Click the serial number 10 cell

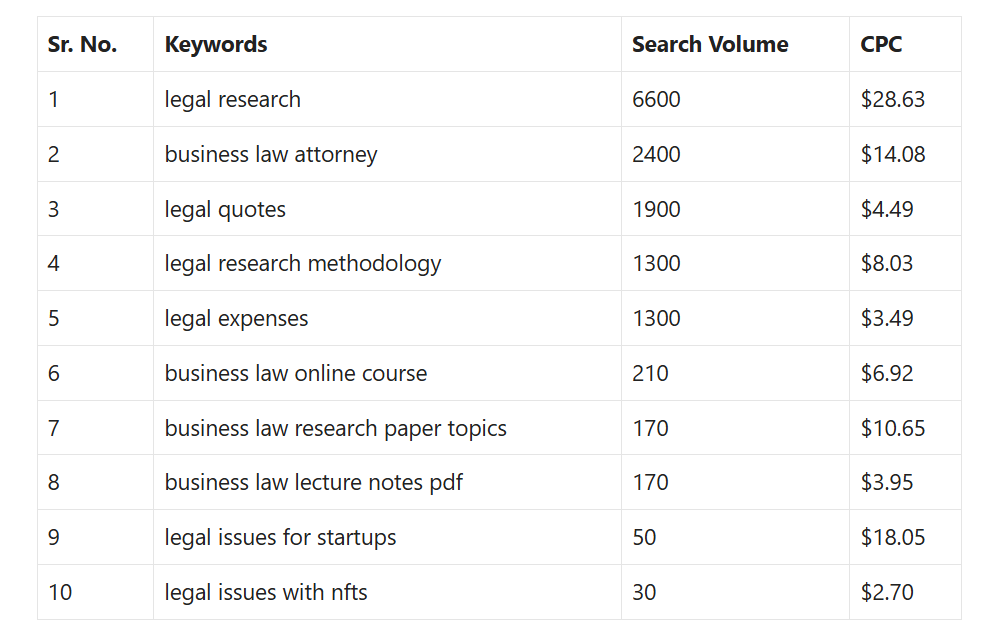point(95,592)
